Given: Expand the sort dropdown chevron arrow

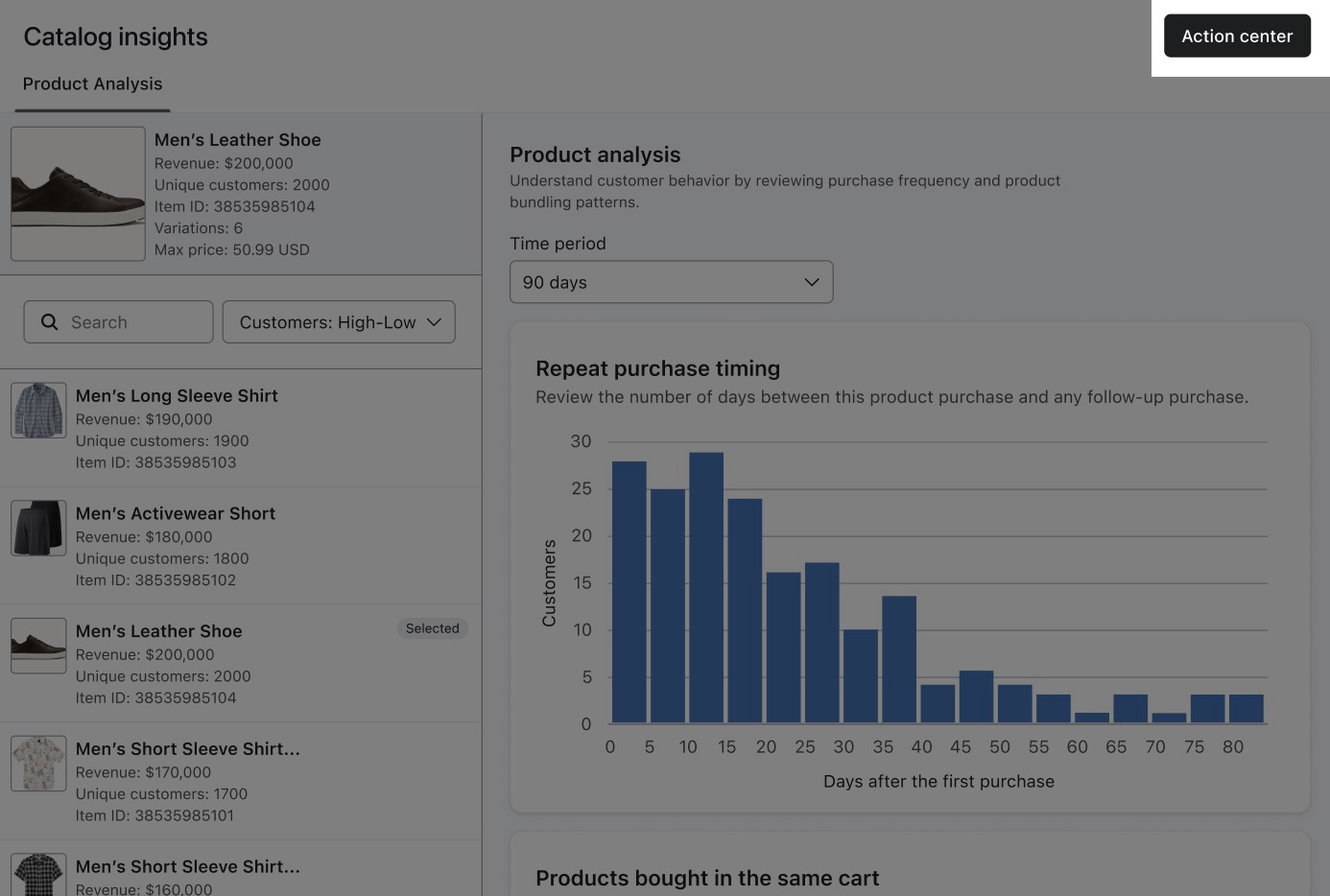Looking at the screenshot, I should click(x=434, y=322).
